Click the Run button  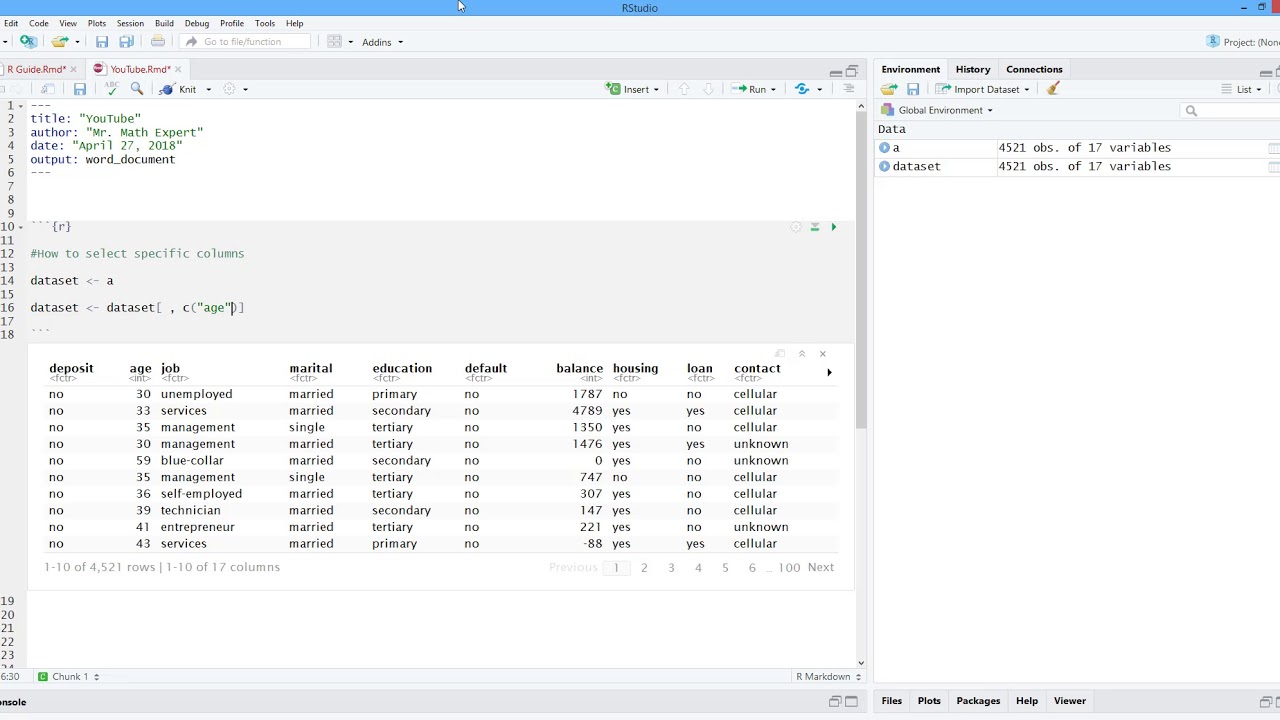749,89
